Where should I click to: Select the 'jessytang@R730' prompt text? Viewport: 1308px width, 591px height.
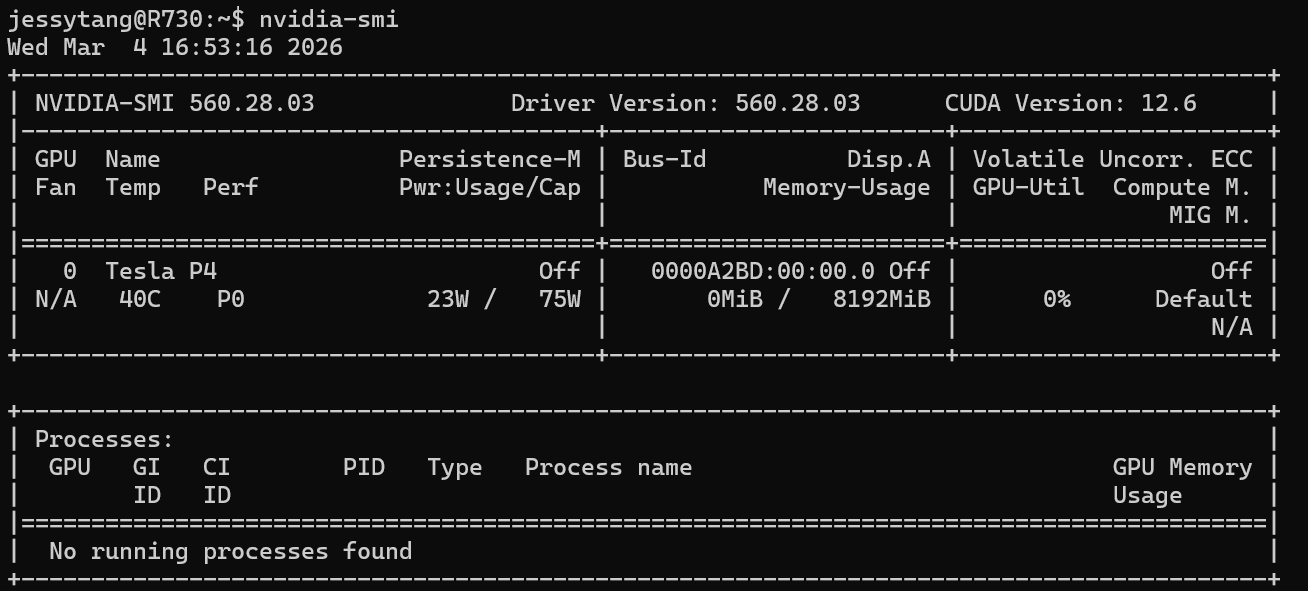(105, 19)
